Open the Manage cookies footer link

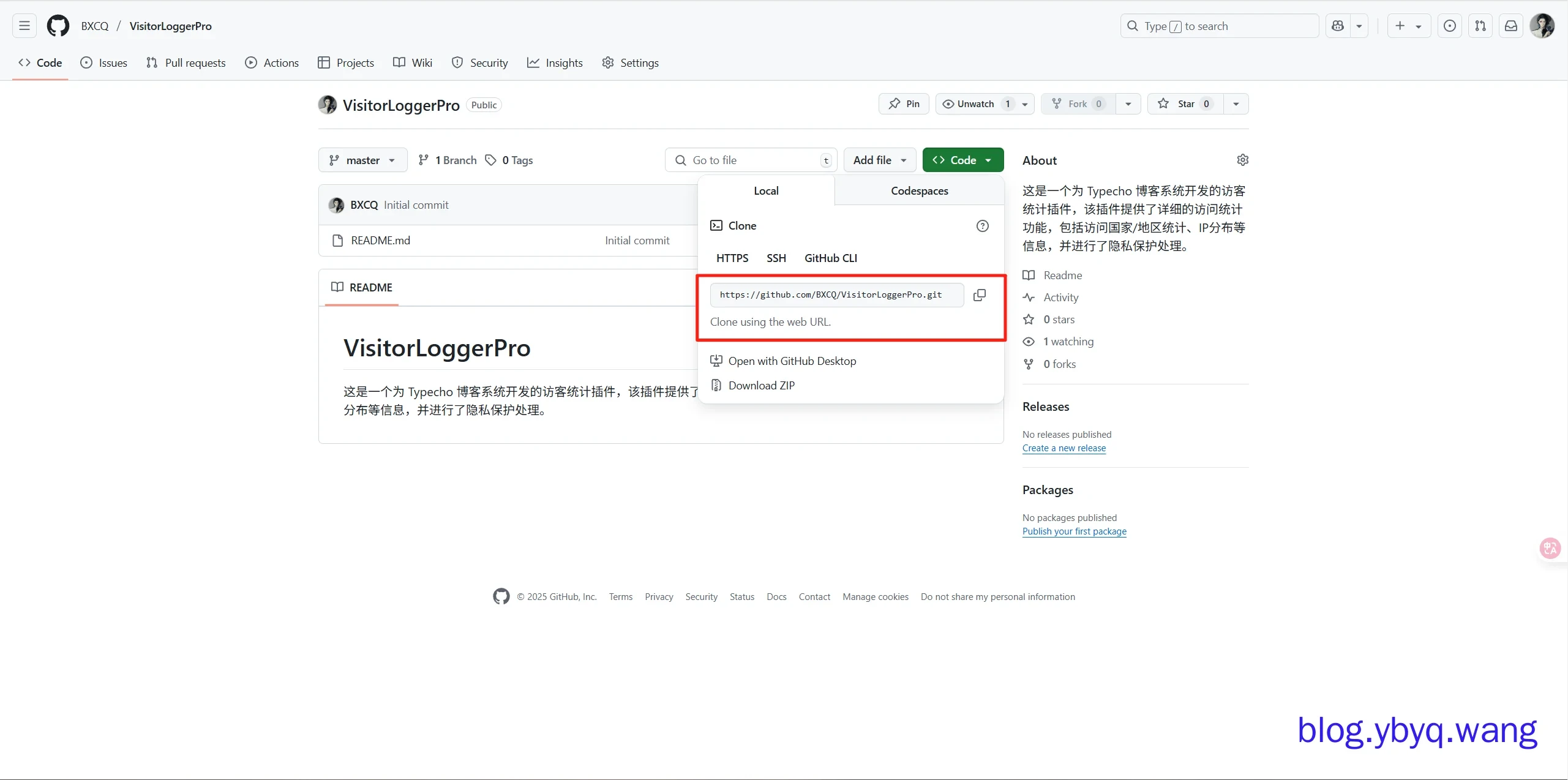tap(876, 596)
